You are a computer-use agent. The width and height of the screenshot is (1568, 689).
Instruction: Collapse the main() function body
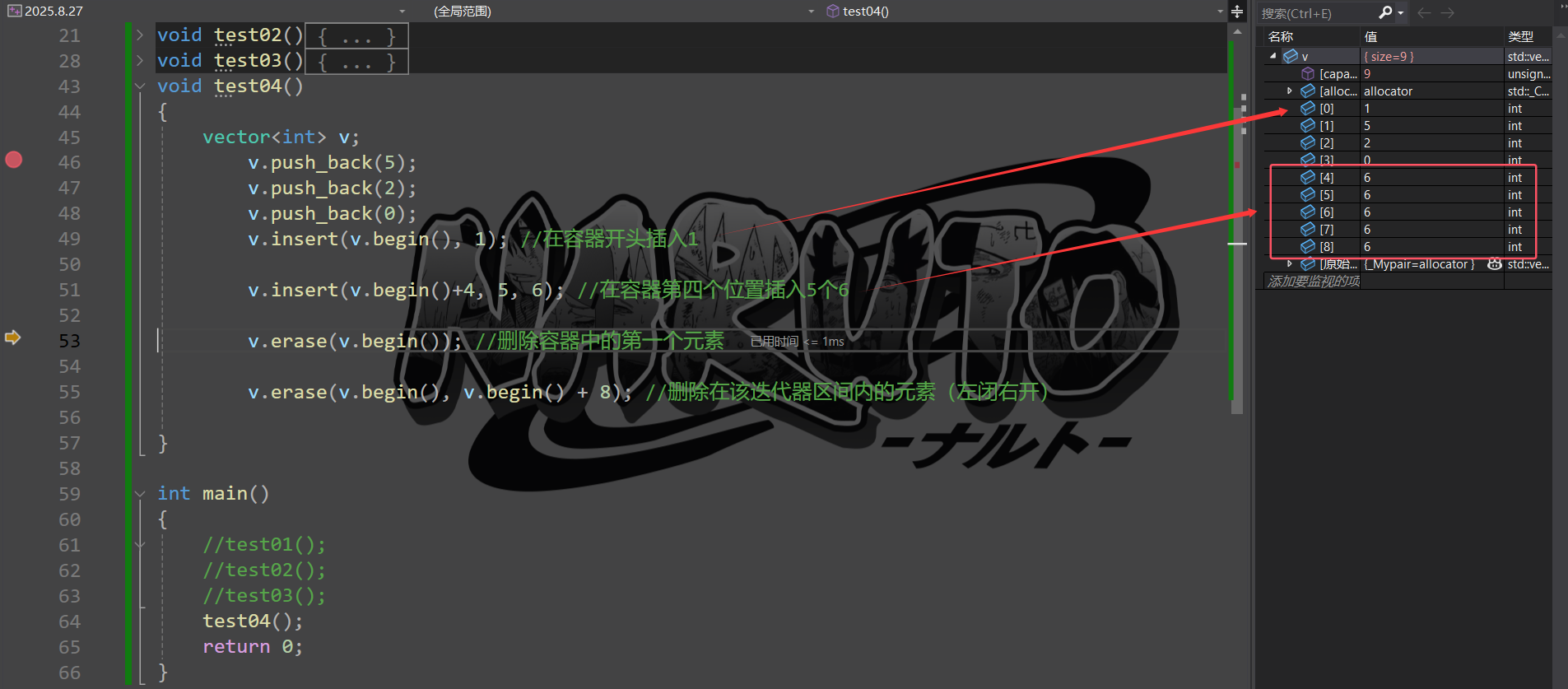140,494
